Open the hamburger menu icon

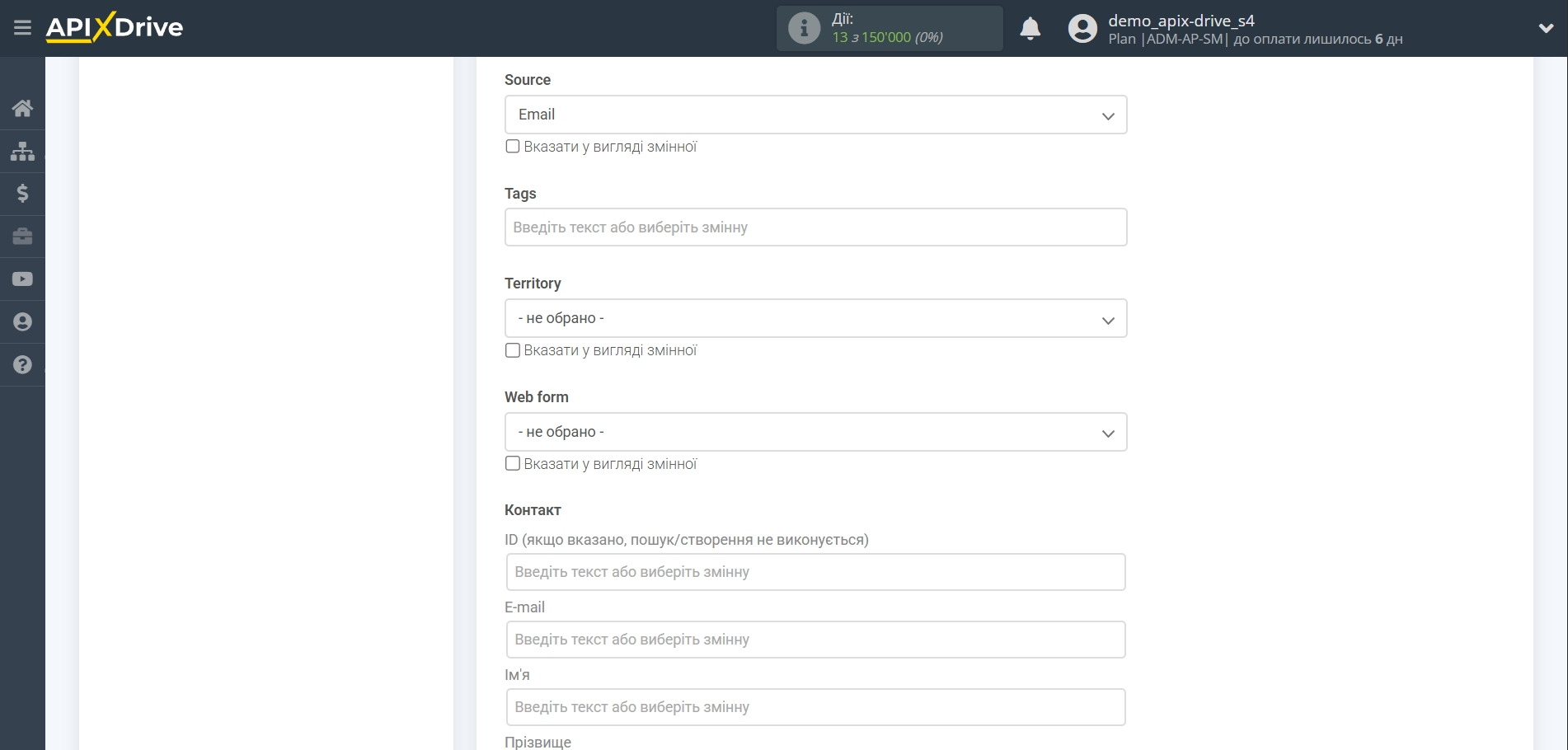tap(22, 28)
